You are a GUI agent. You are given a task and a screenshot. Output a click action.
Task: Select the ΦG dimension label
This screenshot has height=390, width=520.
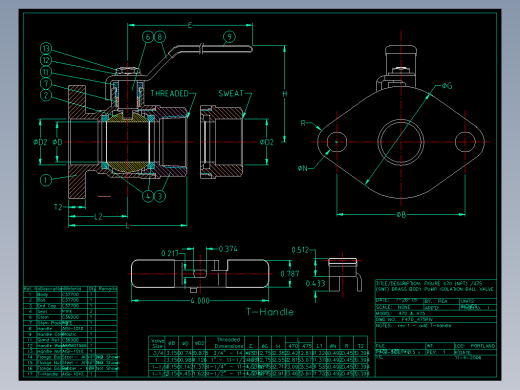pyautogui.click(x=447, y=86)
